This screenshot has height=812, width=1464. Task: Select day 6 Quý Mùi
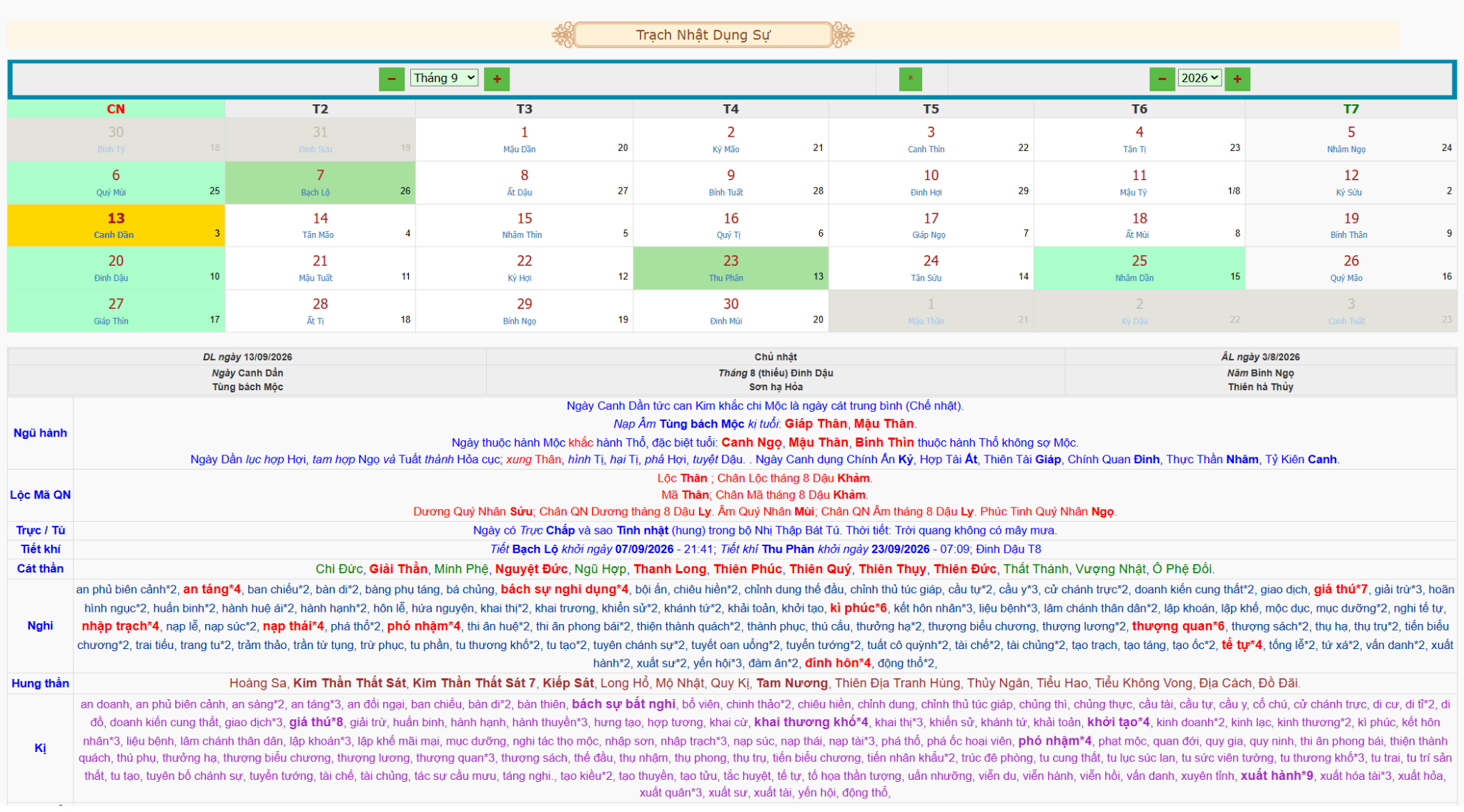click(116, 183)
